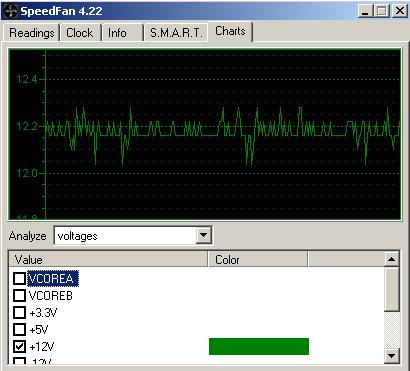410x371 pixels.
Task: Click the list scrollbar down arrow
Action: (x=392, y=356)
